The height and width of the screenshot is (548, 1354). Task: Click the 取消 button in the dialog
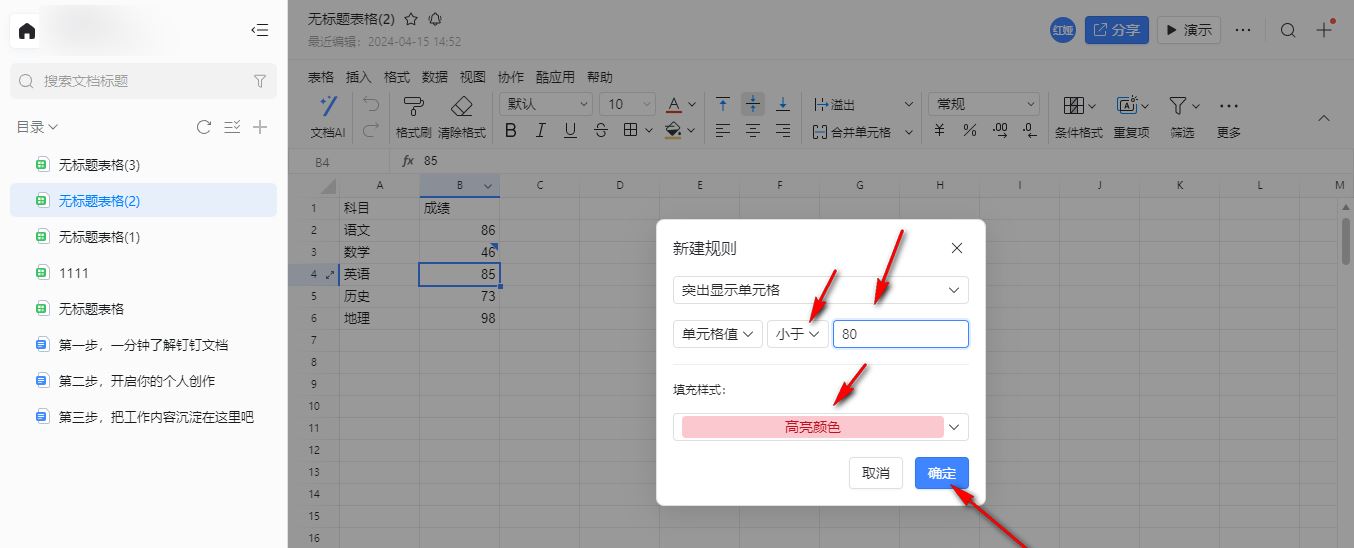coord(875,473)
